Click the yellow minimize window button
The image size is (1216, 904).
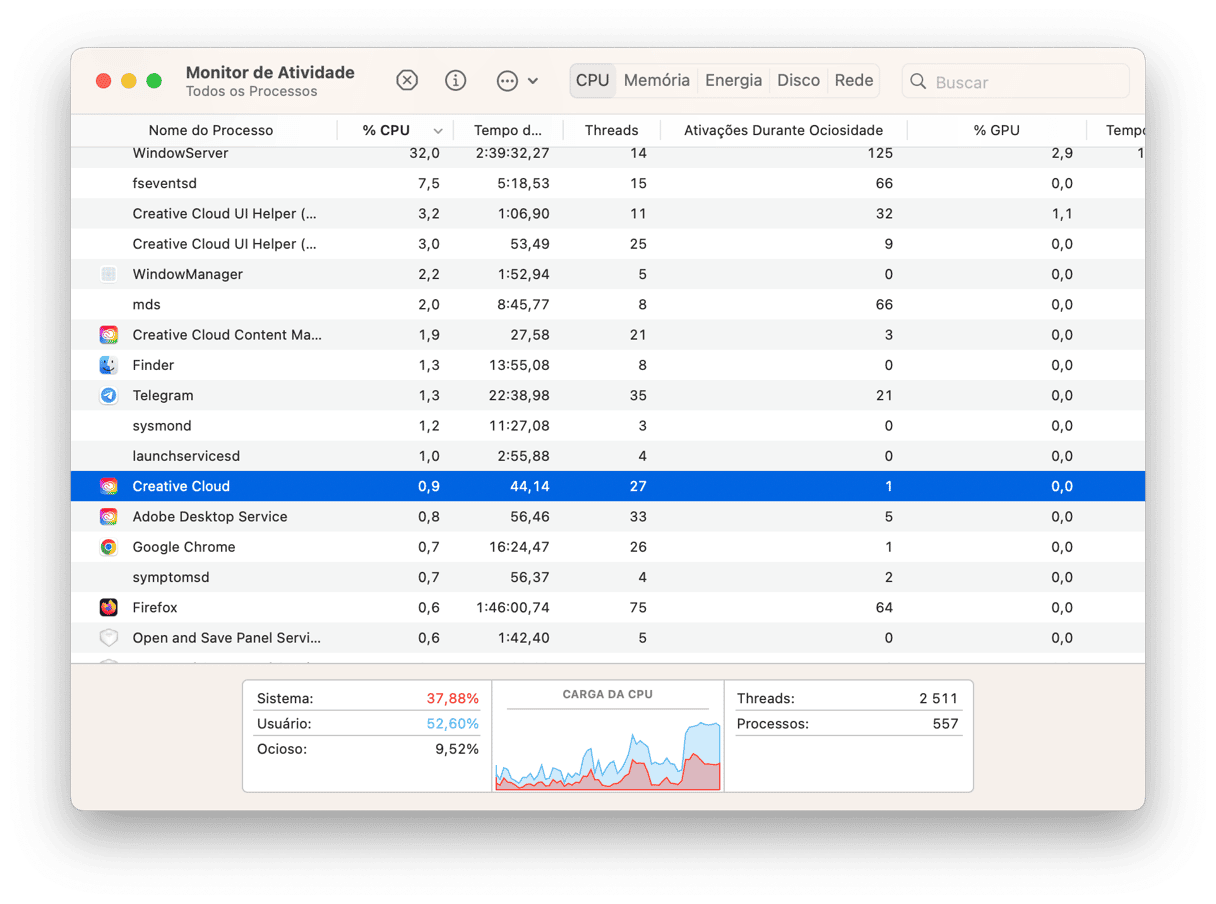[x=129, y=81]
